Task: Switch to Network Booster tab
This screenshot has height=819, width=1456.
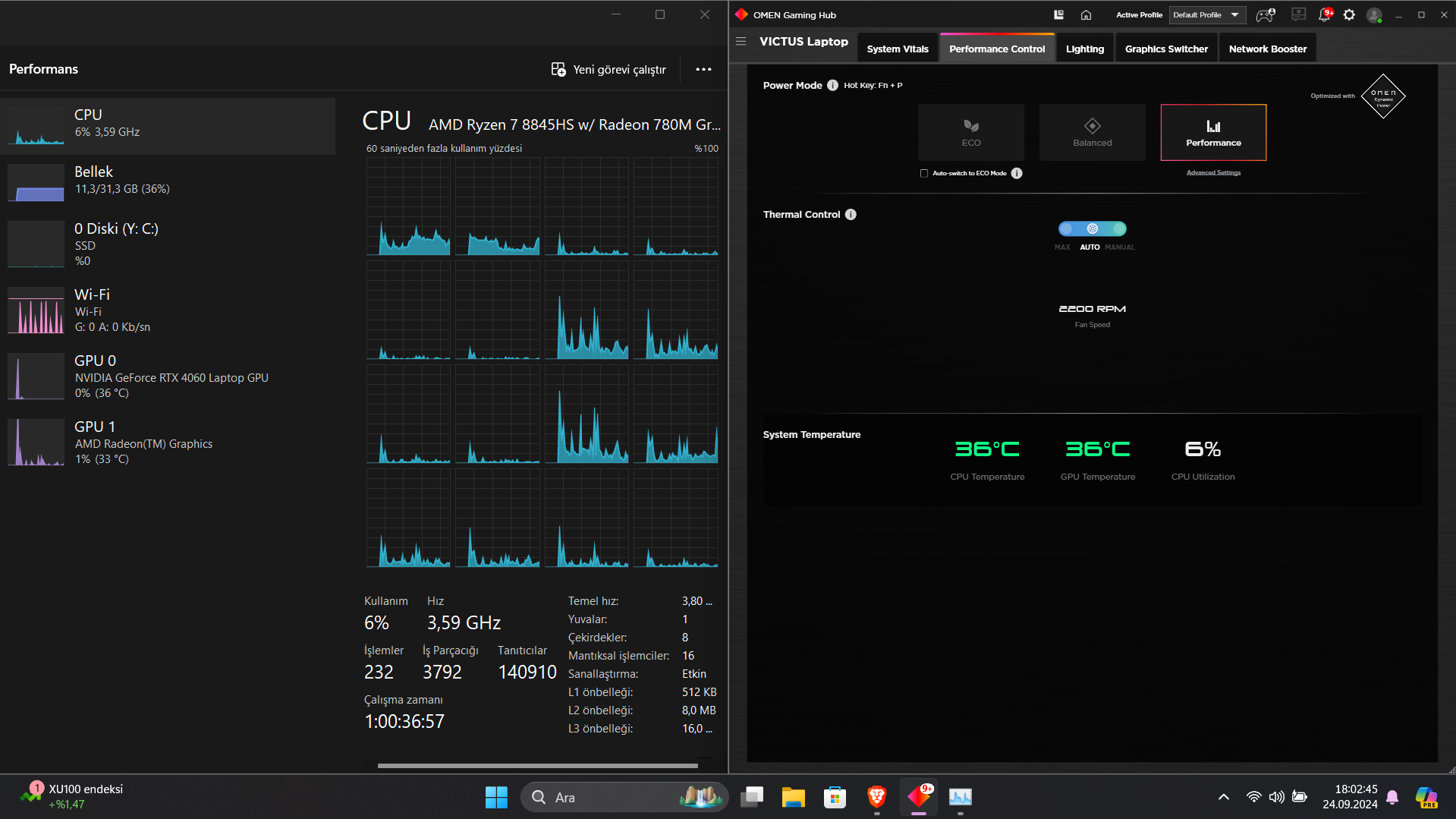Action: point(1268,49)
